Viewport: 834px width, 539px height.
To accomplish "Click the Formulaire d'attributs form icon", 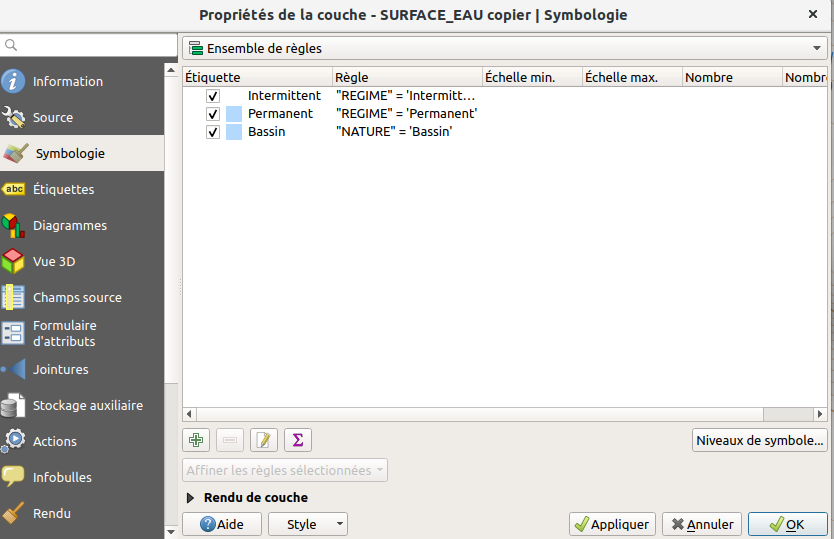I will 13,333.
